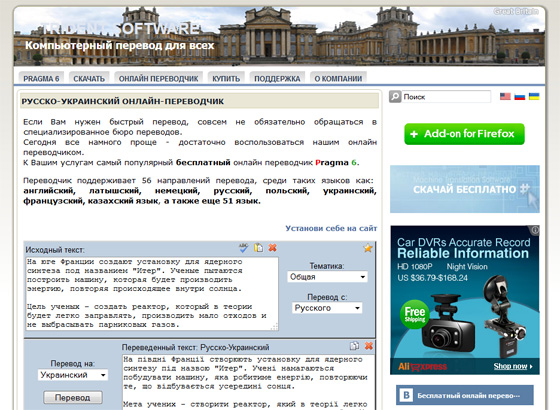This screenshot has width=560, height=410.
Task: Open the КУПИТЬ tab
Action: 226,79
